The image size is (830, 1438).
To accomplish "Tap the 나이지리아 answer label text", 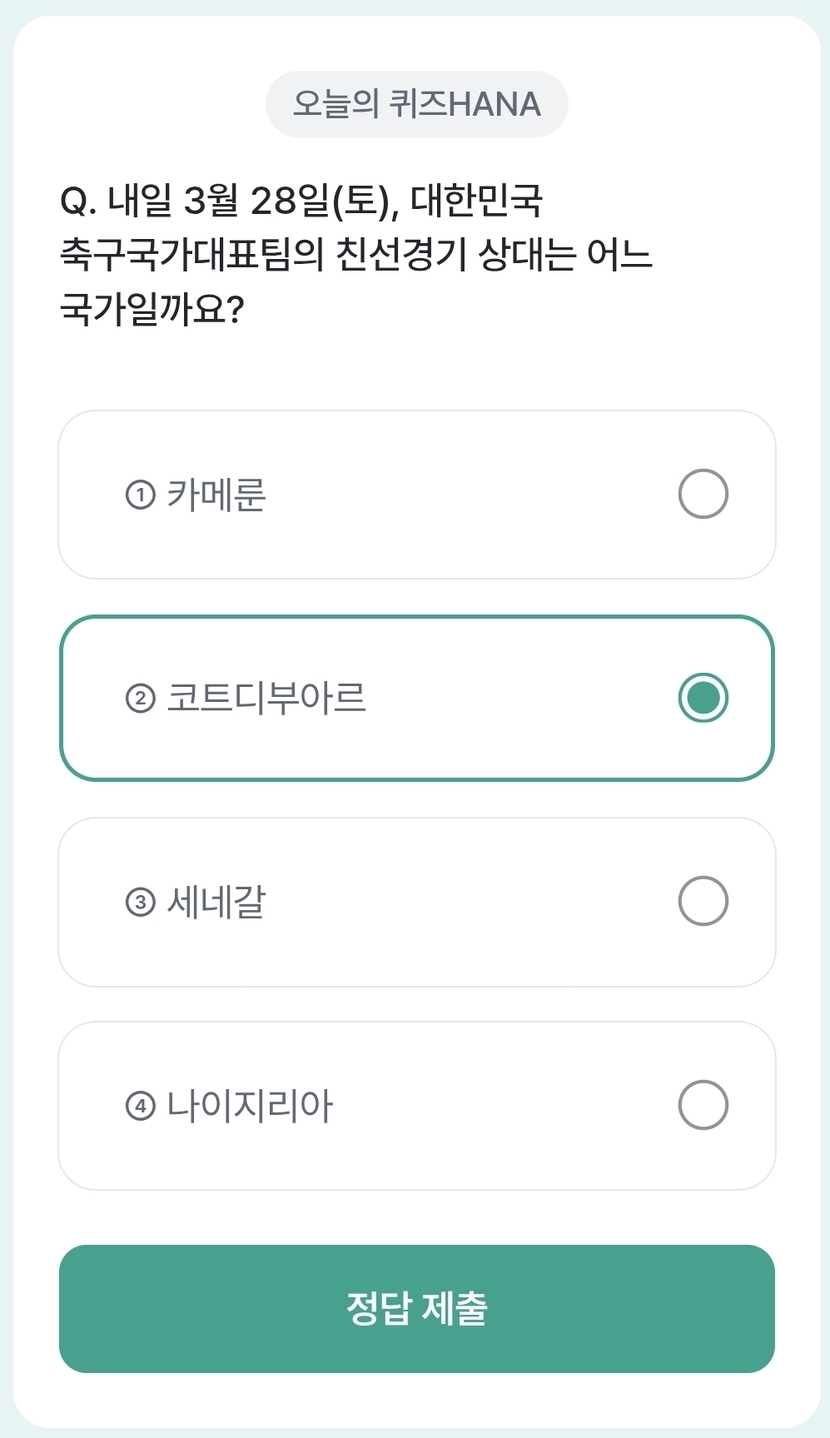I will [249, 1105].
